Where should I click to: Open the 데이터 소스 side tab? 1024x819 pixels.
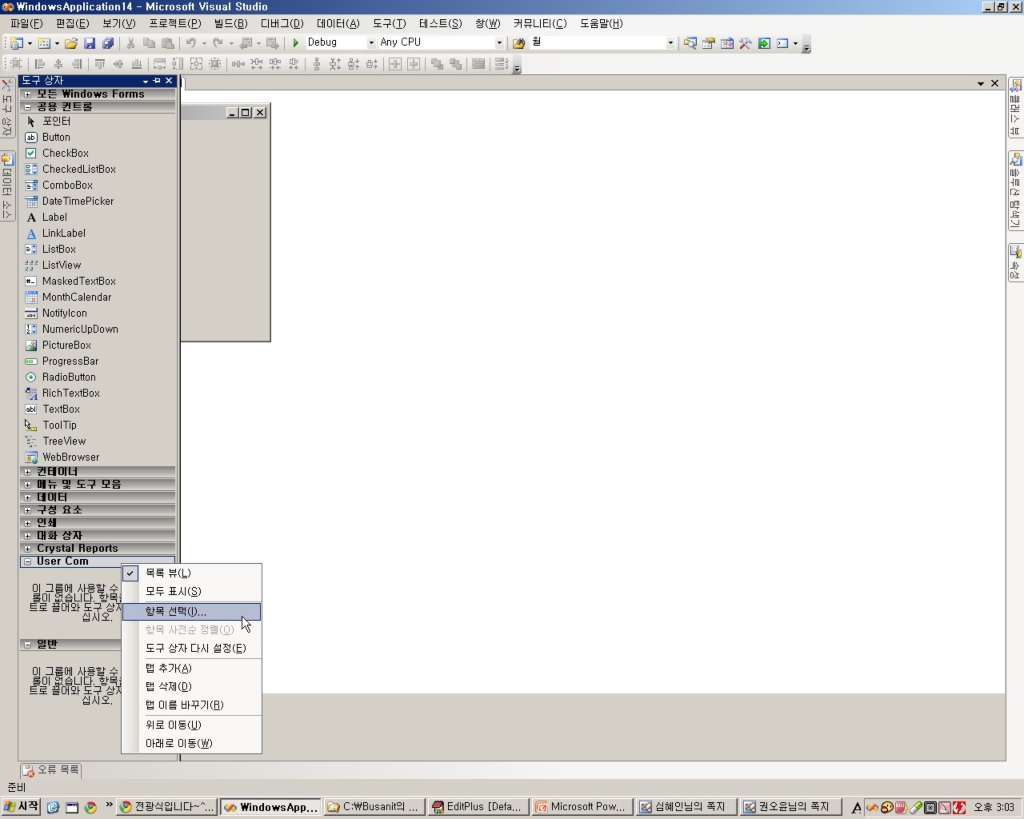click(7, 187)
